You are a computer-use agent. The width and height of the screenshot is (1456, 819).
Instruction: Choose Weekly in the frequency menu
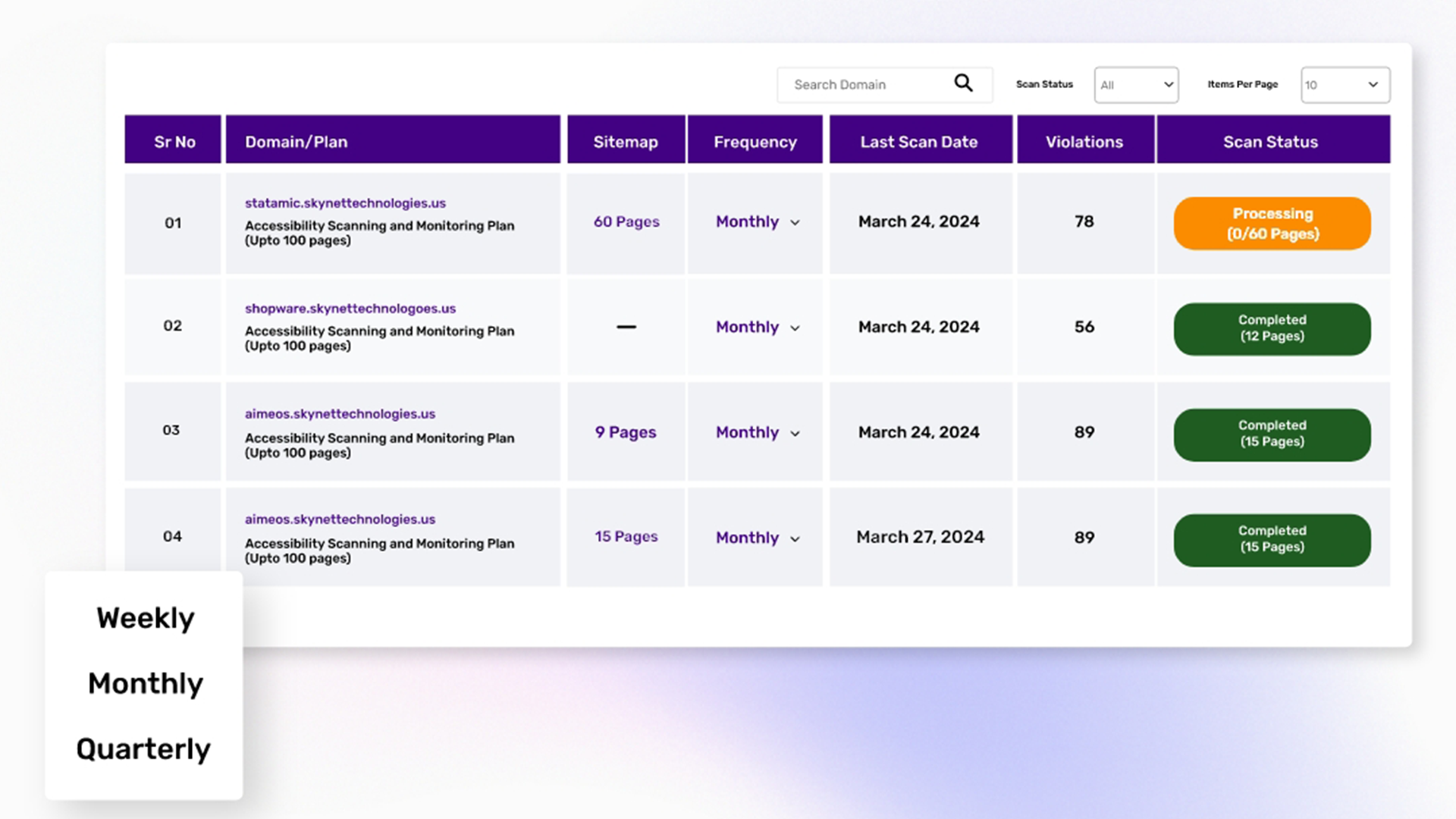pos(145,619)
